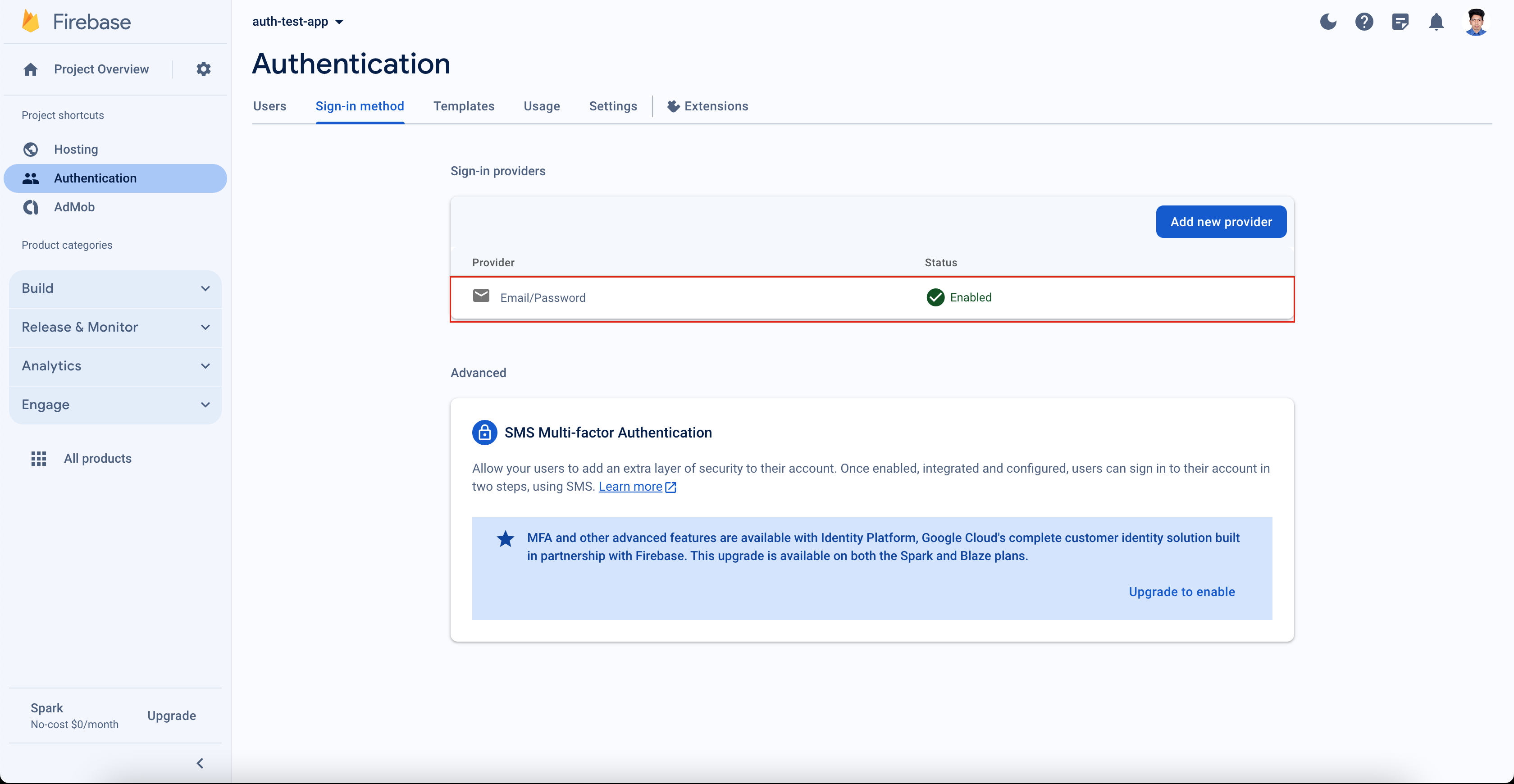Open AdMob from project shortcuts
1514x784 pixels.
click(x=74, y=207)
